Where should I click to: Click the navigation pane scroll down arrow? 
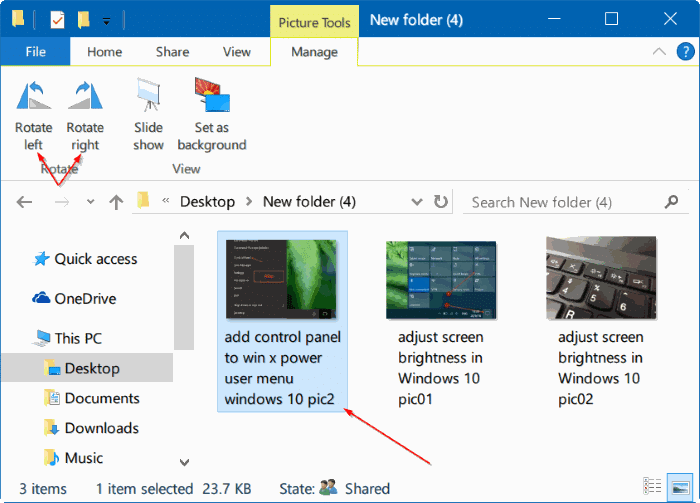pyautogui.click(x=184, y=462)
